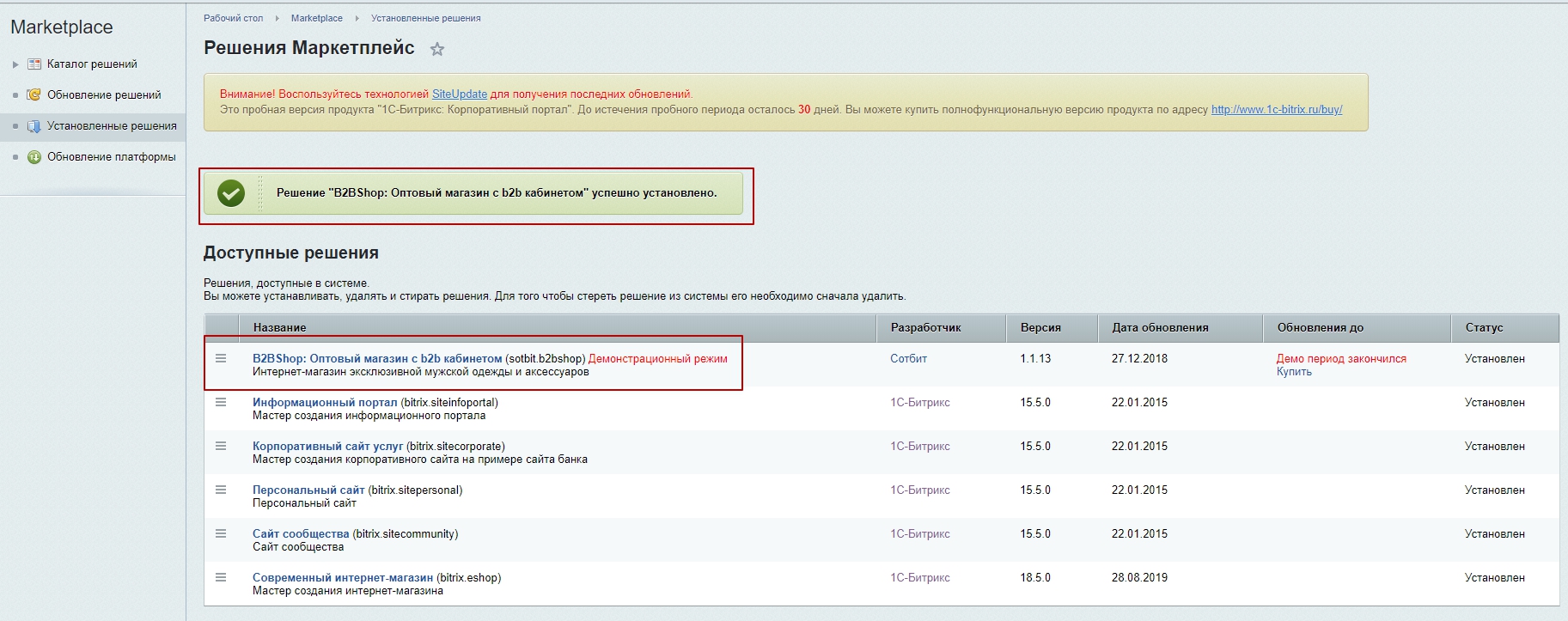
Task: Click the Обновление платформы sidebar icon
Action: 34,157
